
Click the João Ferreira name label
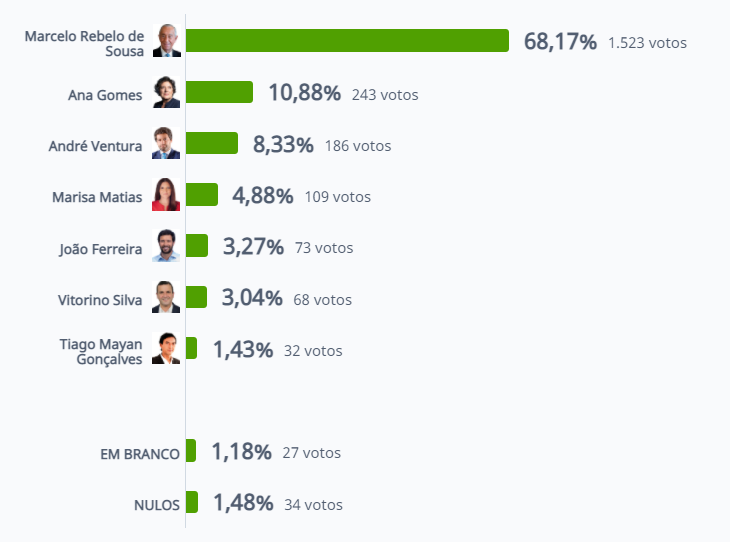coord(101,249)
